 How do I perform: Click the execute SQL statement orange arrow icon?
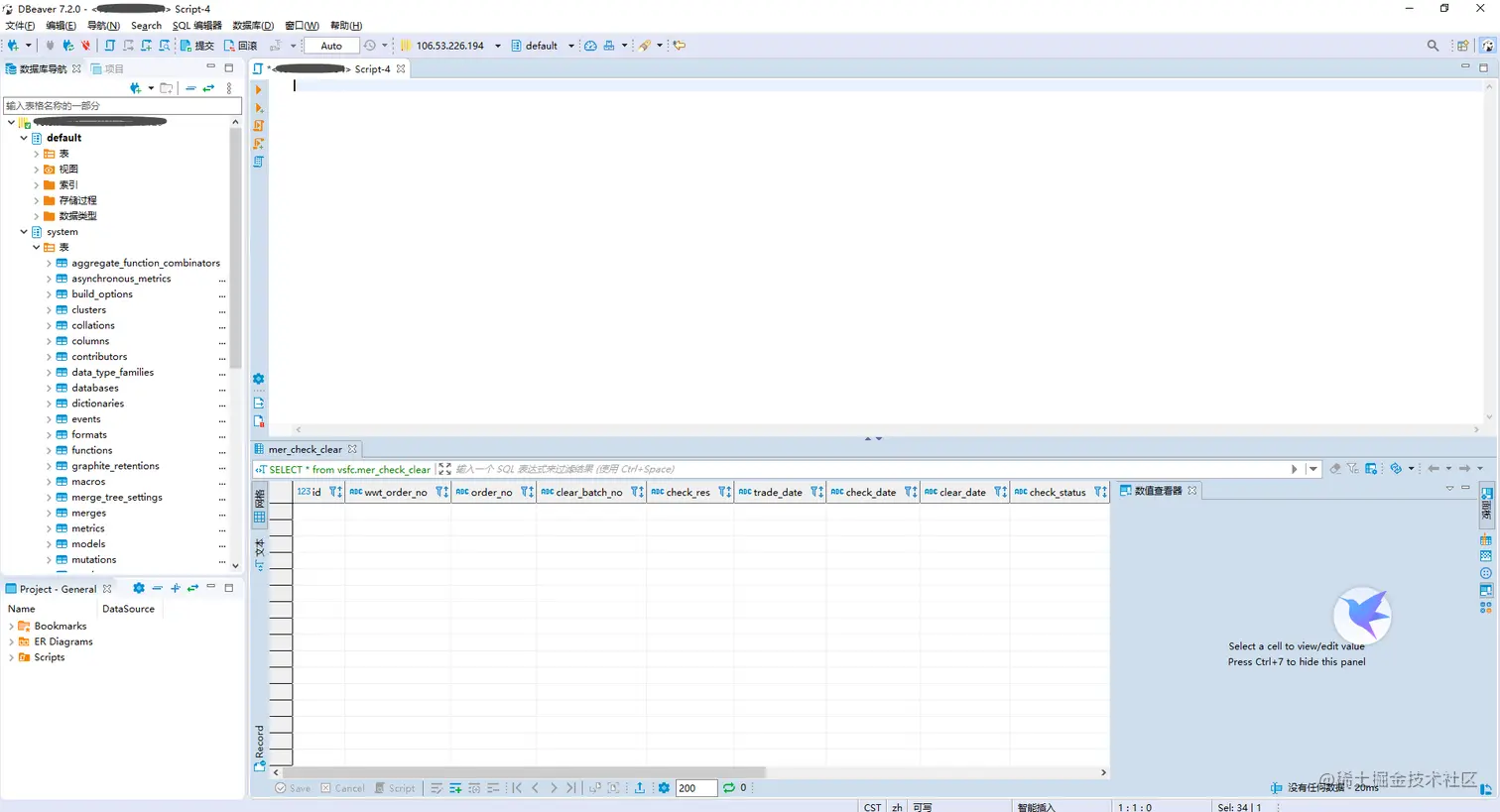click(x=259, y=89)
